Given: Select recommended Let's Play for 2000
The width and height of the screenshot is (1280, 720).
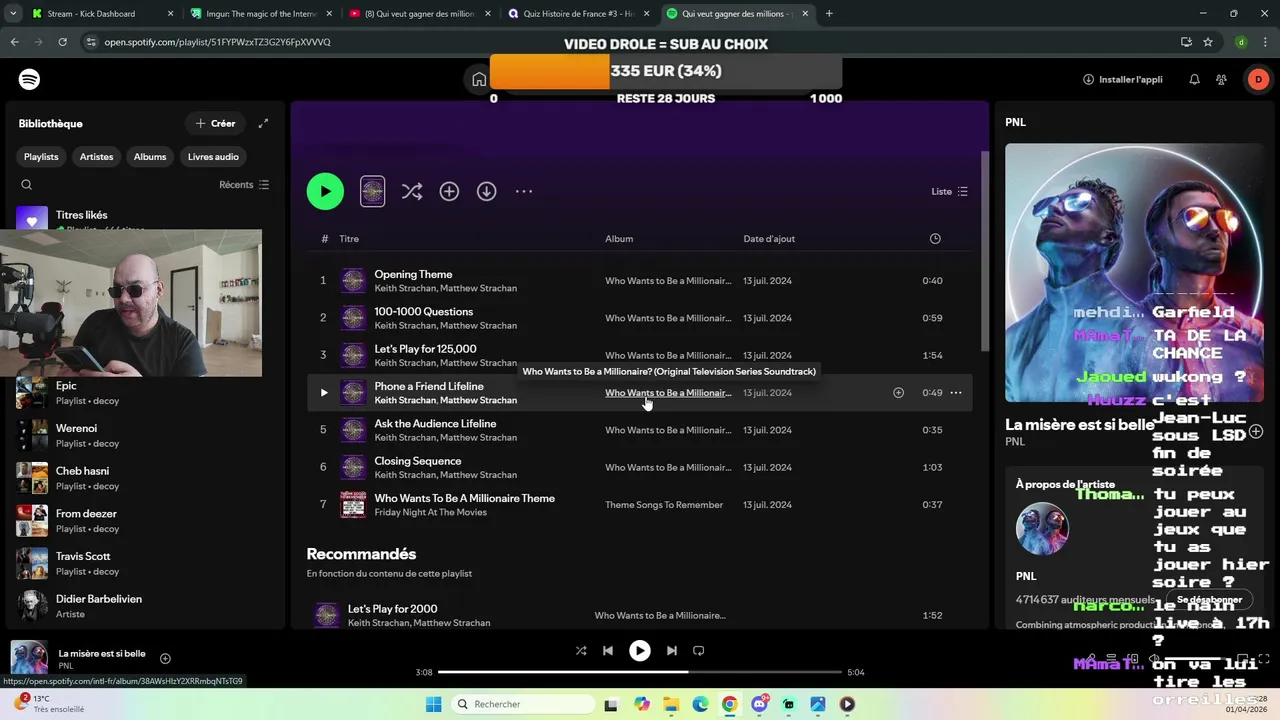Looking at the screenshot, I should point(639,615).
